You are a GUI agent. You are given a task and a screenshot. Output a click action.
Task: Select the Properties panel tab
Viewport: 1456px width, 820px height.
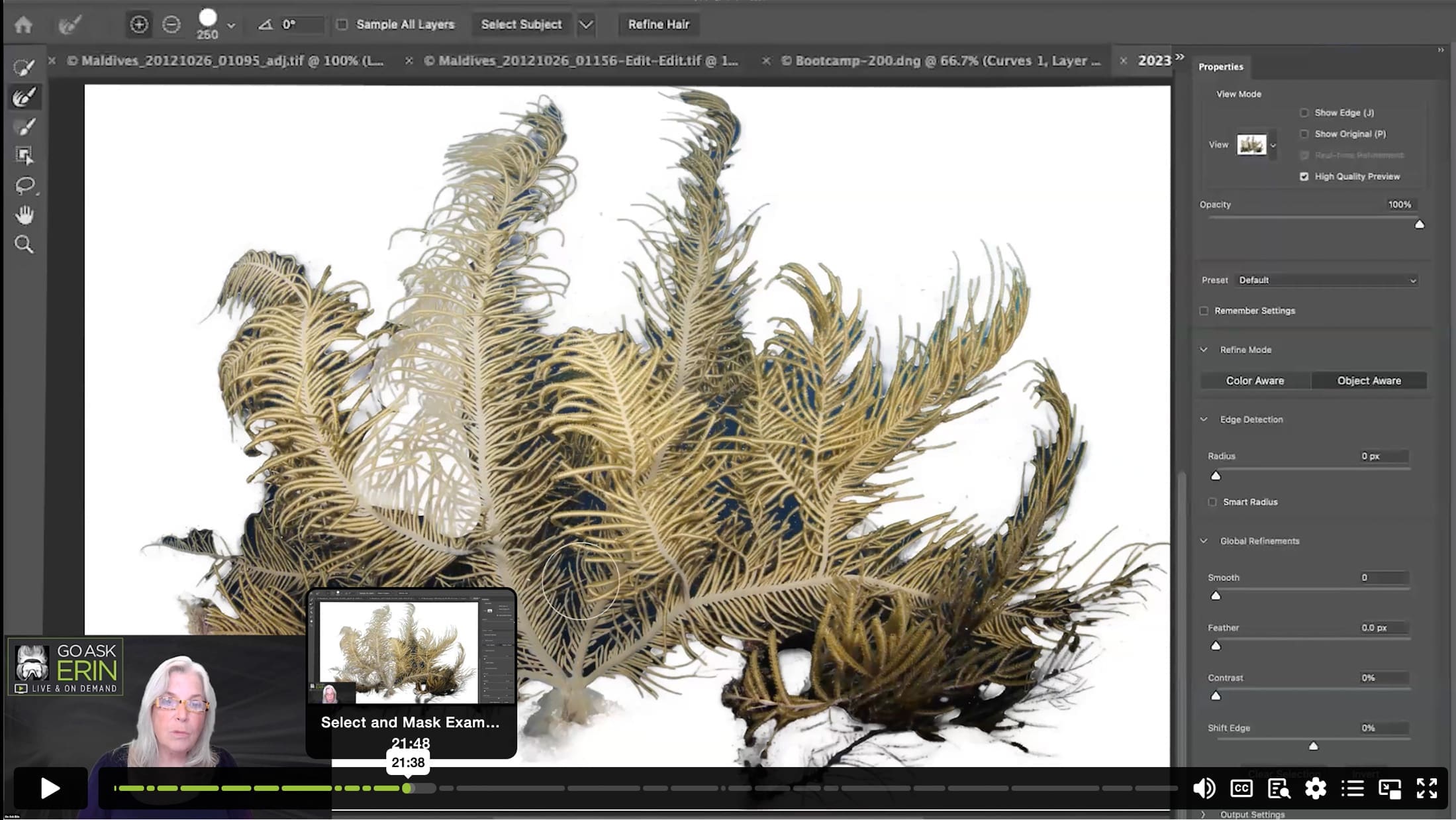click(1221, 67)
